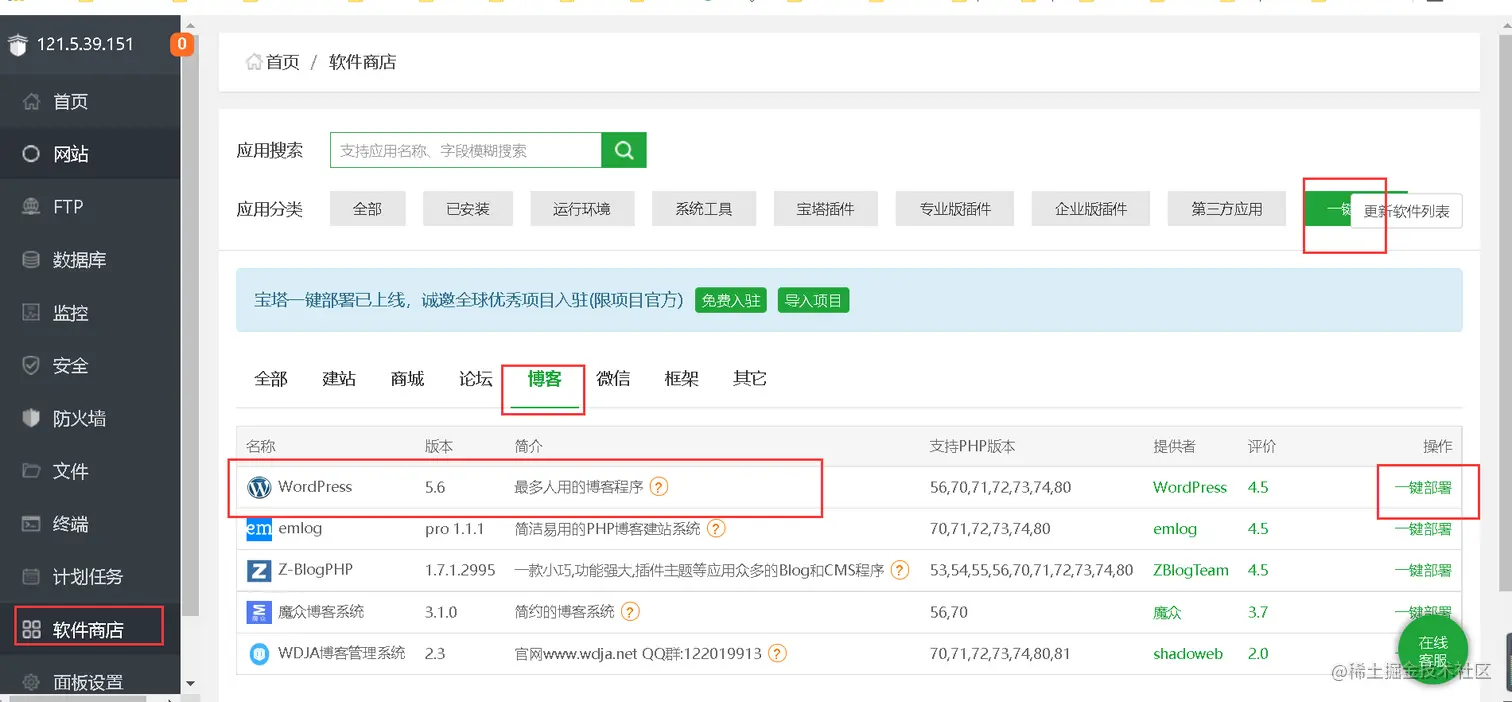
Task: Click the Z-BlogPHP logo icon
Action: [x=259, y=570]
